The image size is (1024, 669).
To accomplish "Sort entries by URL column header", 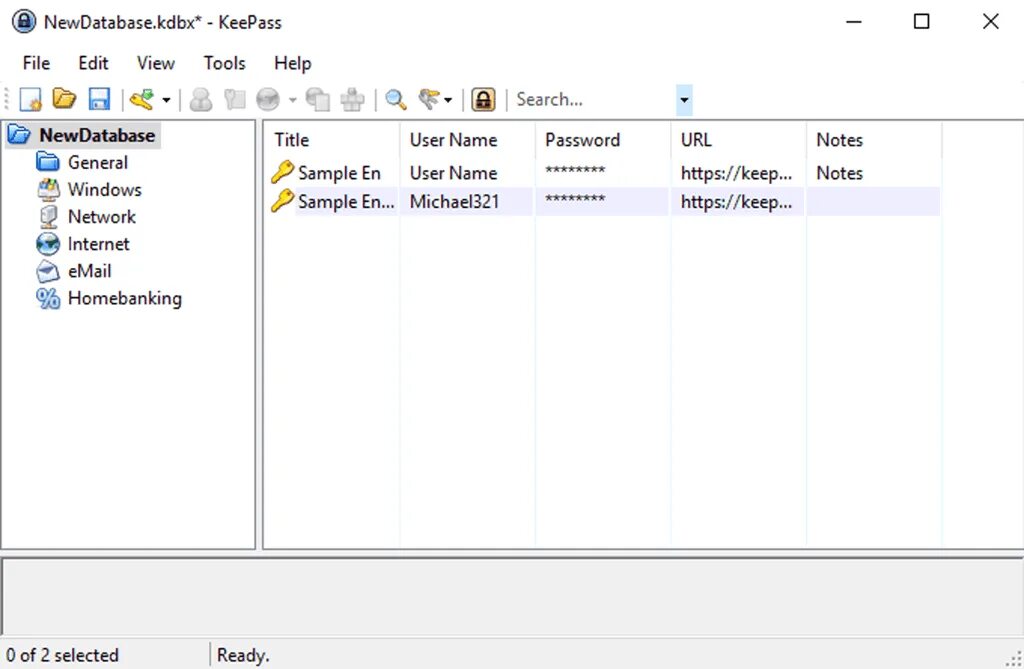I will [x=739, y=140].
